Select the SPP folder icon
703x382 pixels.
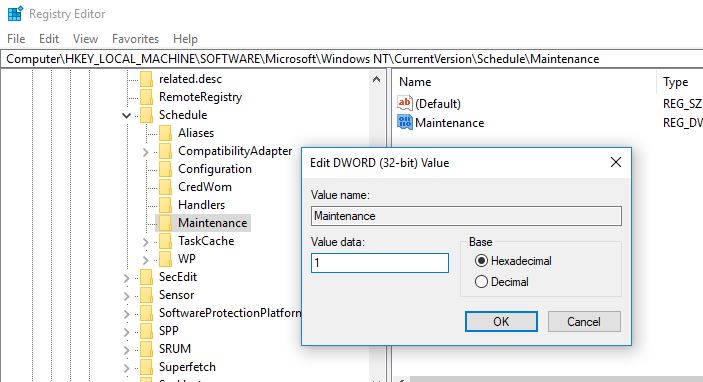(x=146, y=331)
